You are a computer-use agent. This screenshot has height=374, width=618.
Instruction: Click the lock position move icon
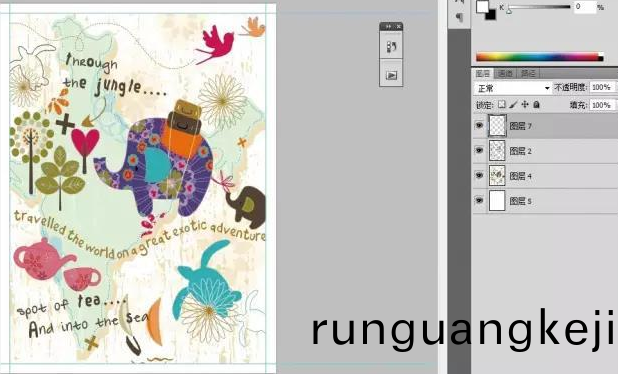(525, 104)
